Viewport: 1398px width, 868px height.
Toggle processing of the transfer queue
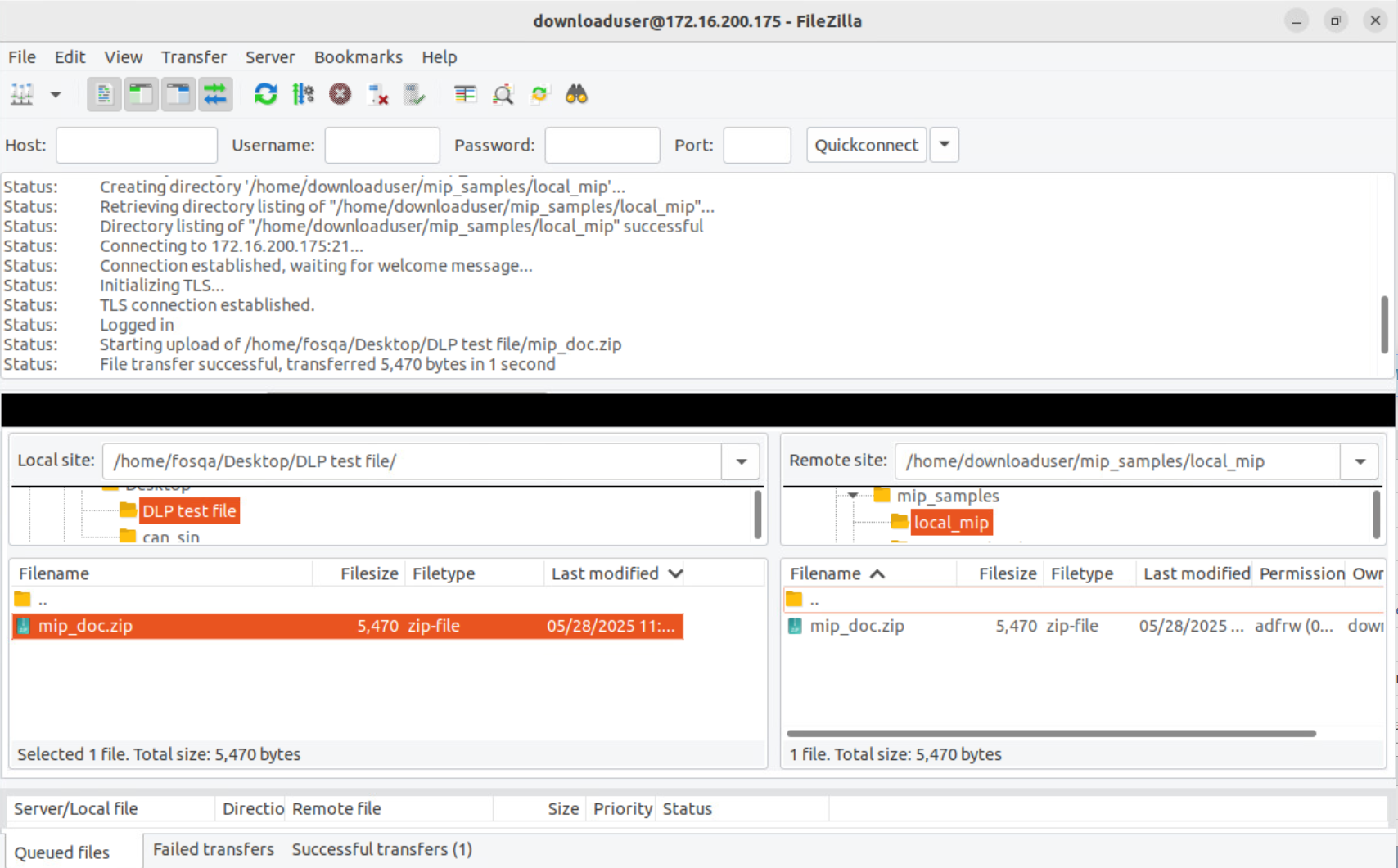tap(303, 95)
